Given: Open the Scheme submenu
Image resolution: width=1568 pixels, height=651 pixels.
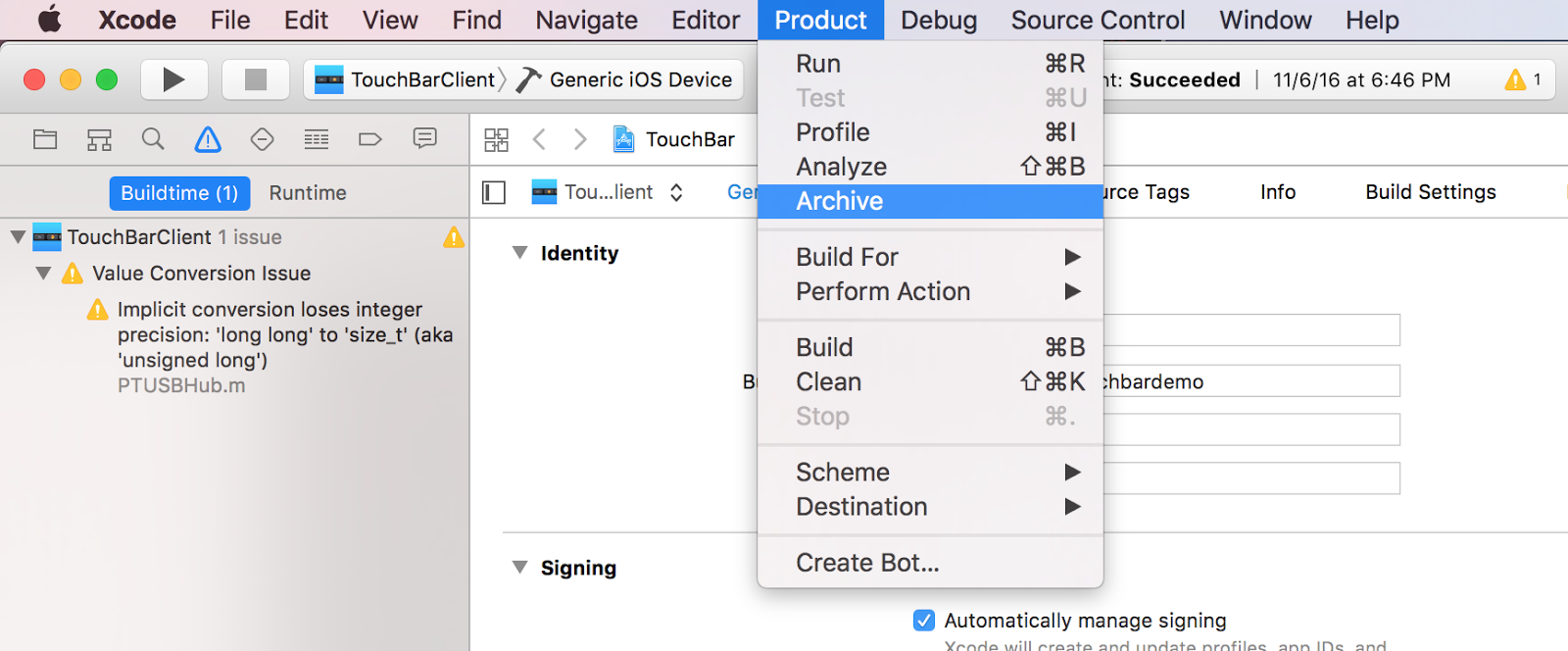Looking at the screenshot, I should 930,473.
